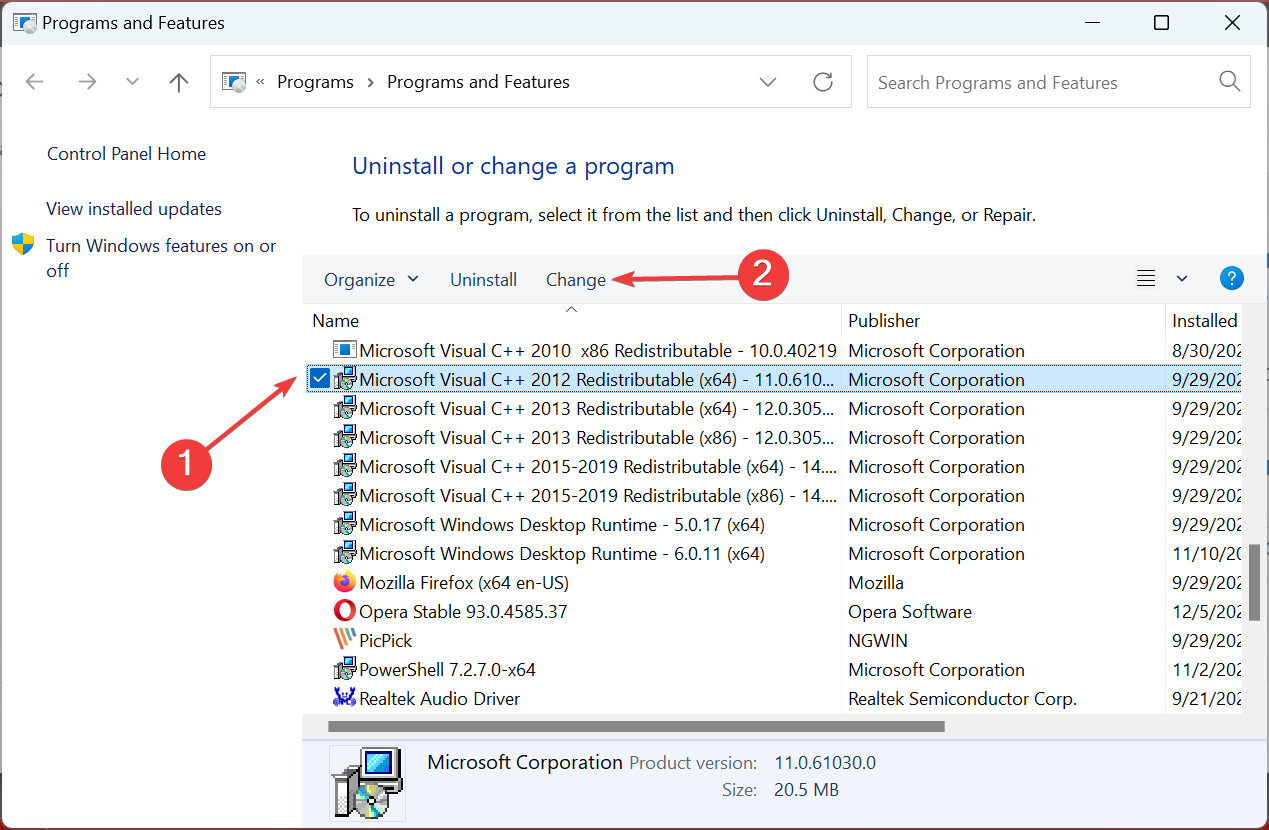Open View installed updates link

pos(134,209)
